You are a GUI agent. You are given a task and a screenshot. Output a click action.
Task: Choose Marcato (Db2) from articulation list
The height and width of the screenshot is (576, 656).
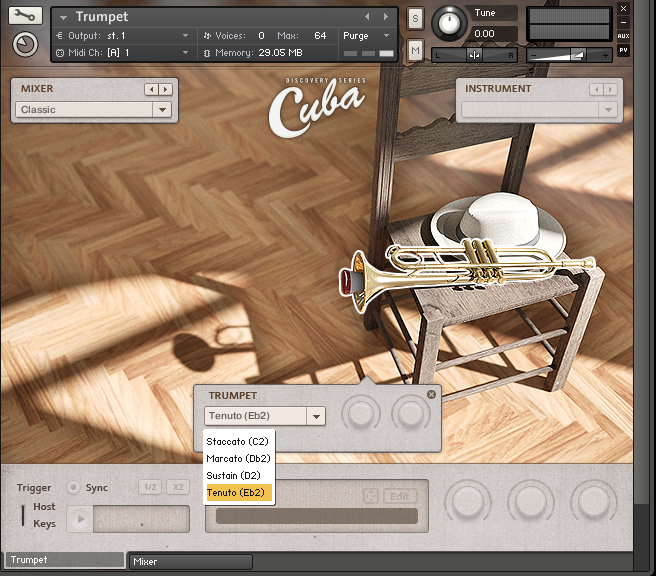[x=238, y=459]
